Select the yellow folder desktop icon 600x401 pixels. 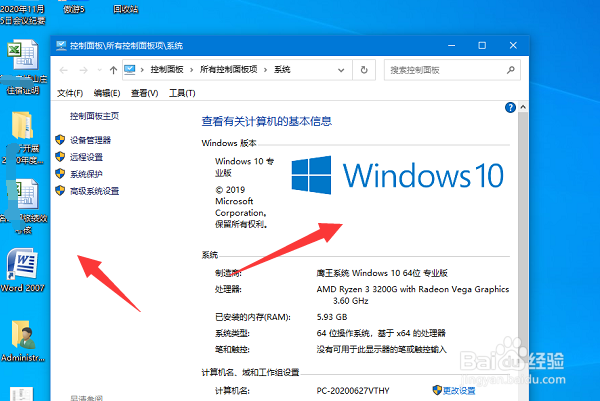[x=23, y=125]
